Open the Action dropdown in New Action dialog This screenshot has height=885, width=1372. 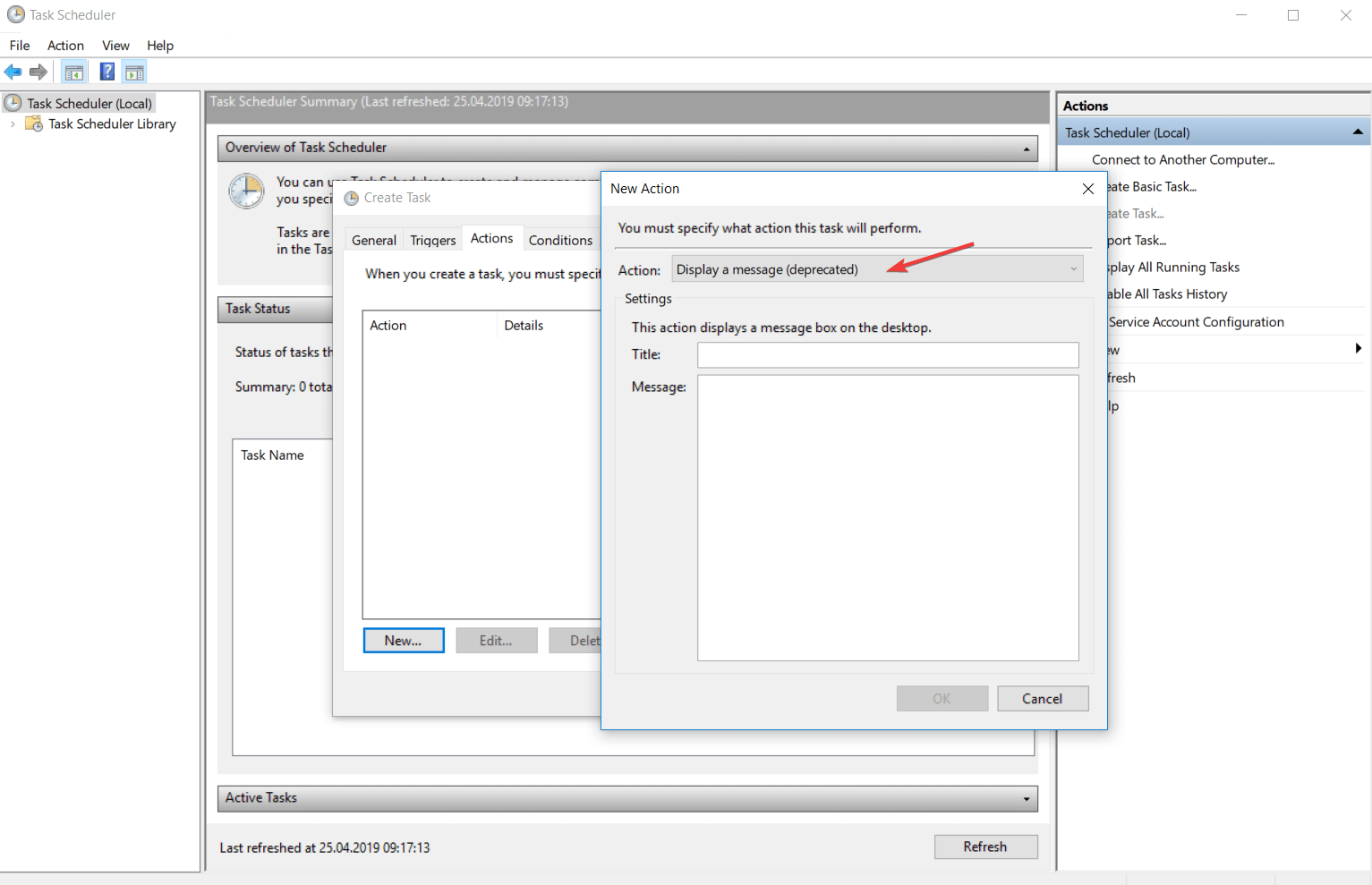pyautogui.click(x=1072, y=268)
